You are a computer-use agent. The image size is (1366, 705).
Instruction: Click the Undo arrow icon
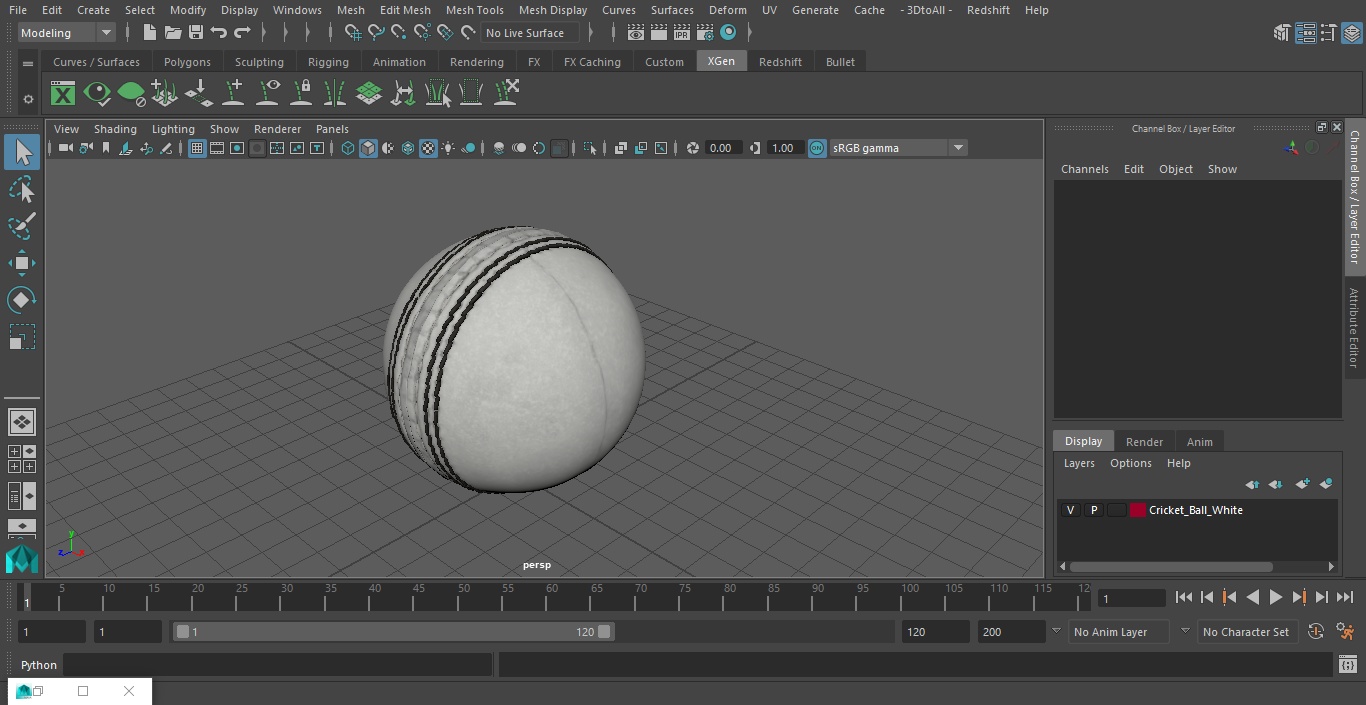point(218,33)
